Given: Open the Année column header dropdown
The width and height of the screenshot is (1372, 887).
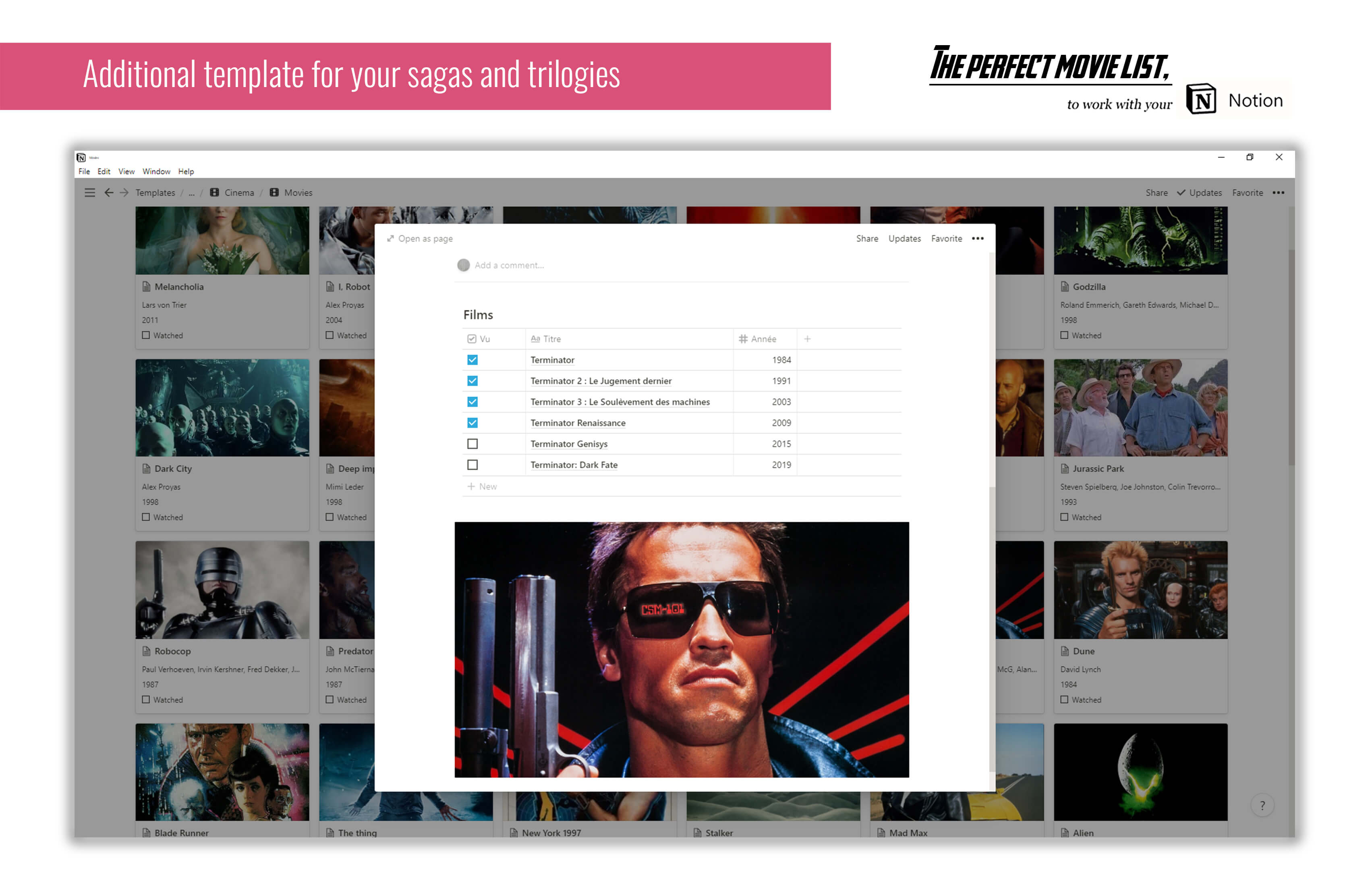Looking at the screenshot, I should tap(763, 339).
